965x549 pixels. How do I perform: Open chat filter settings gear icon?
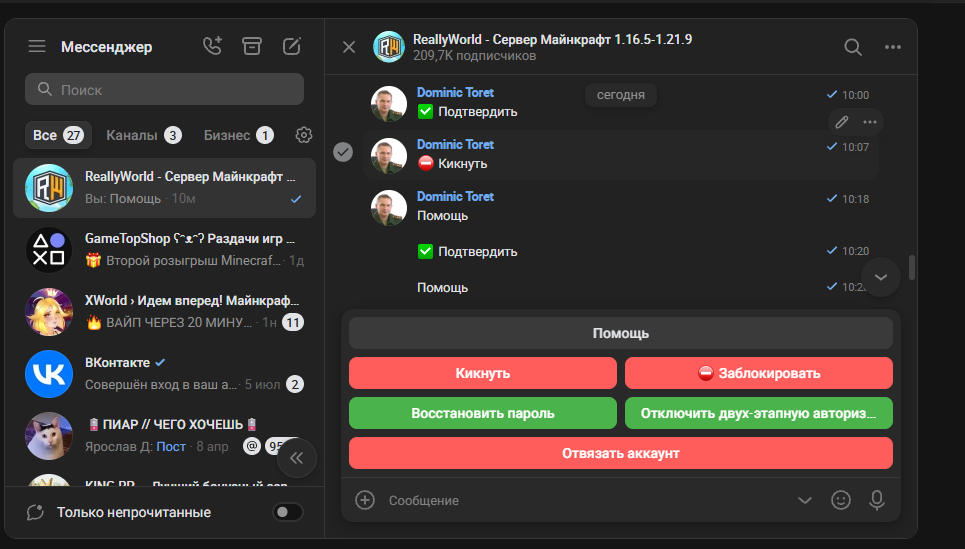(304, 135)
